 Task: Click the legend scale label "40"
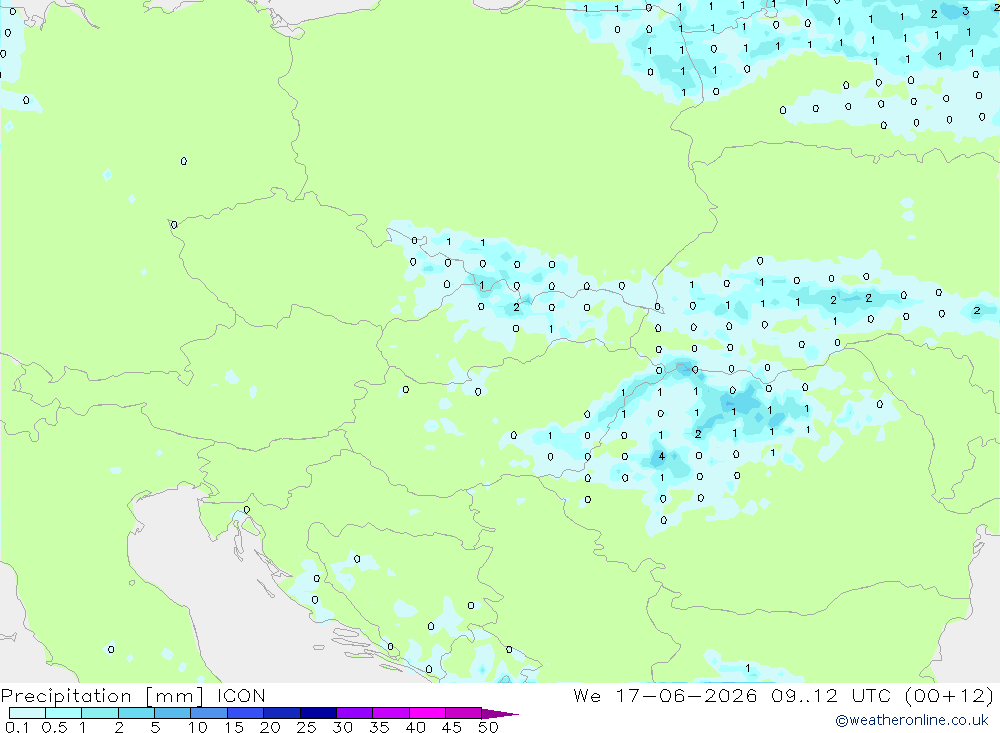coord(415,727)
